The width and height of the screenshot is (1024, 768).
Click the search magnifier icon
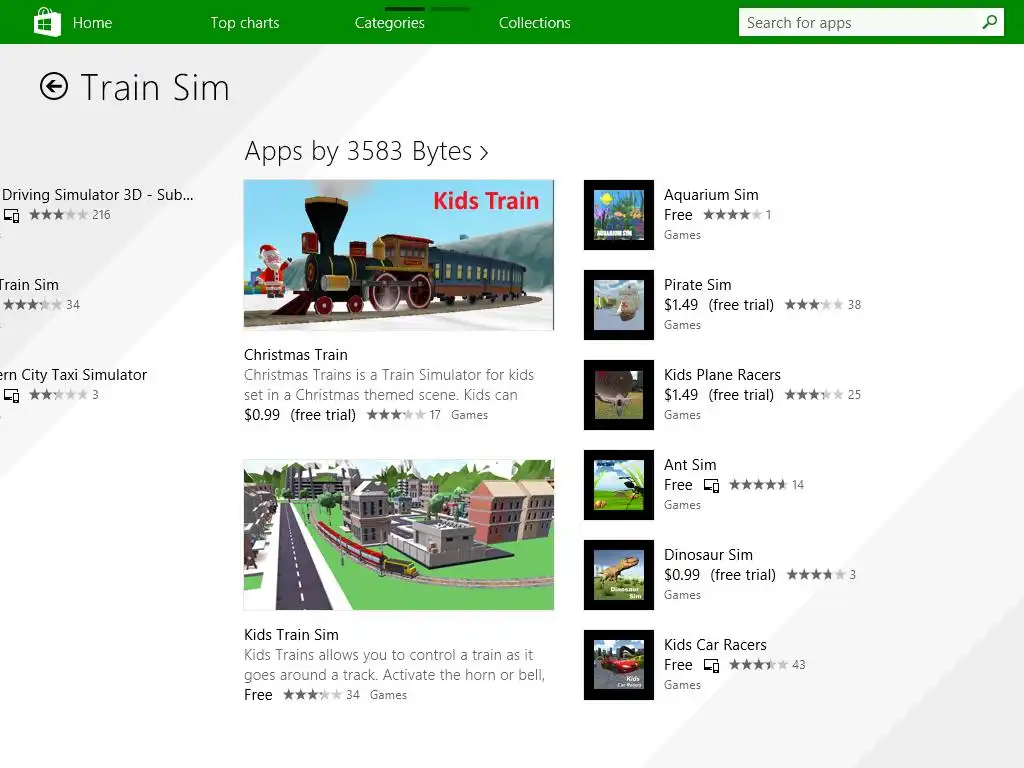point(989,22)
